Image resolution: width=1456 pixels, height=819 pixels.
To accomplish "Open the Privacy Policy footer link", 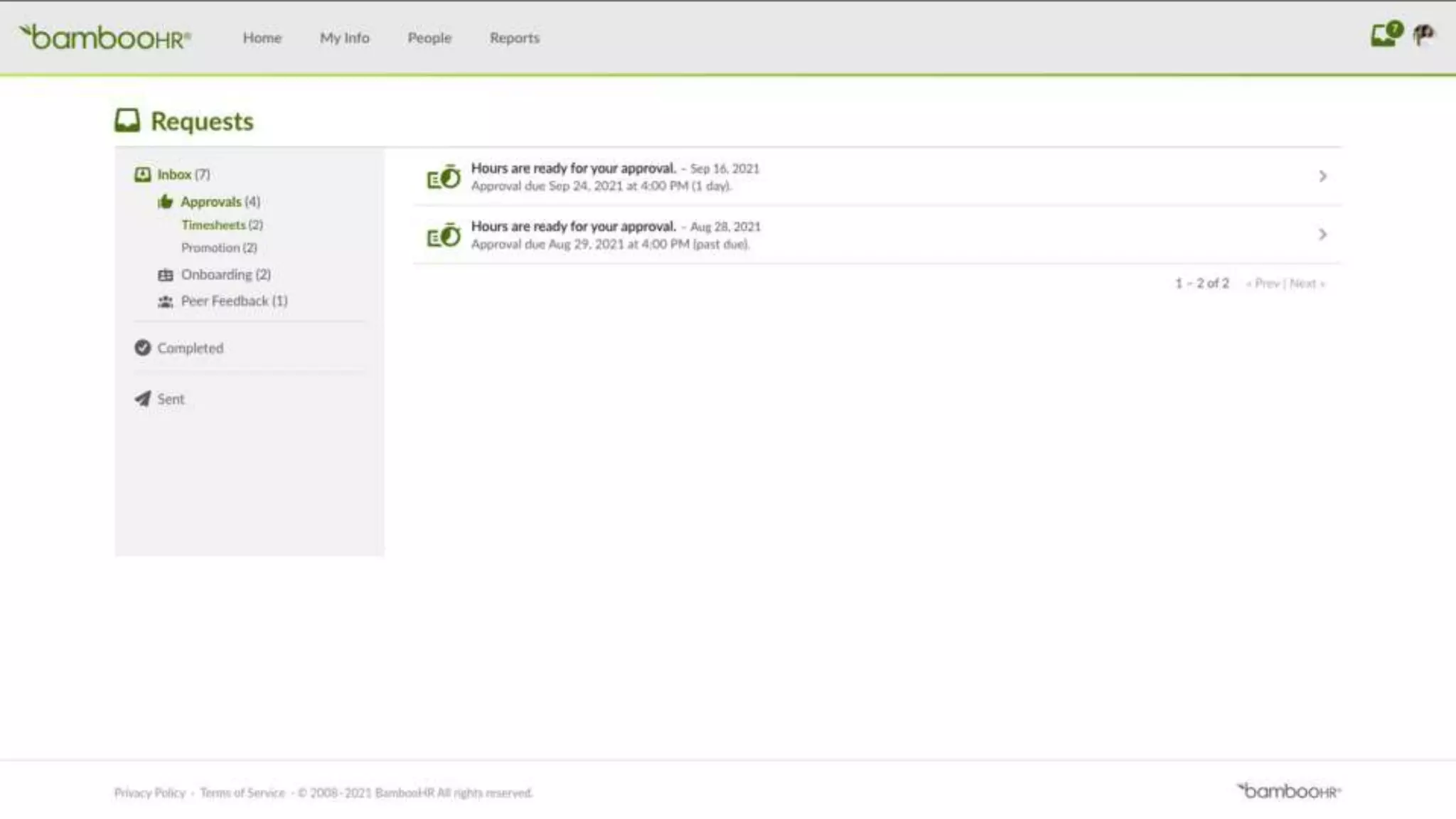I will coord(149,793).
